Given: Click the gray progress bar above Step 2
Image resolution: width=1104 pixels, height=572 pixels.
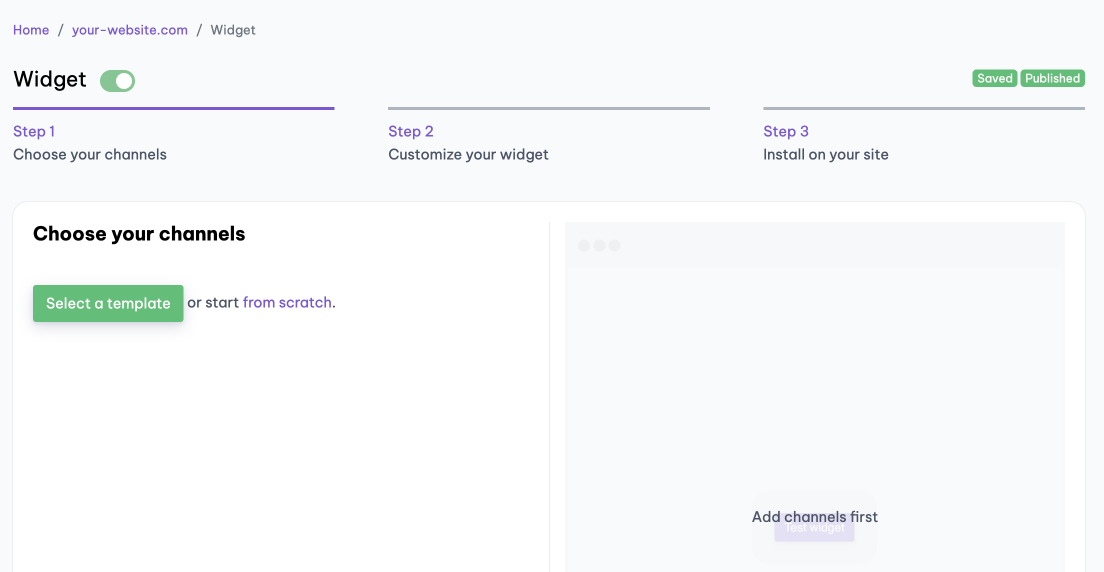Looking at the screenshot, I should 548,108.
